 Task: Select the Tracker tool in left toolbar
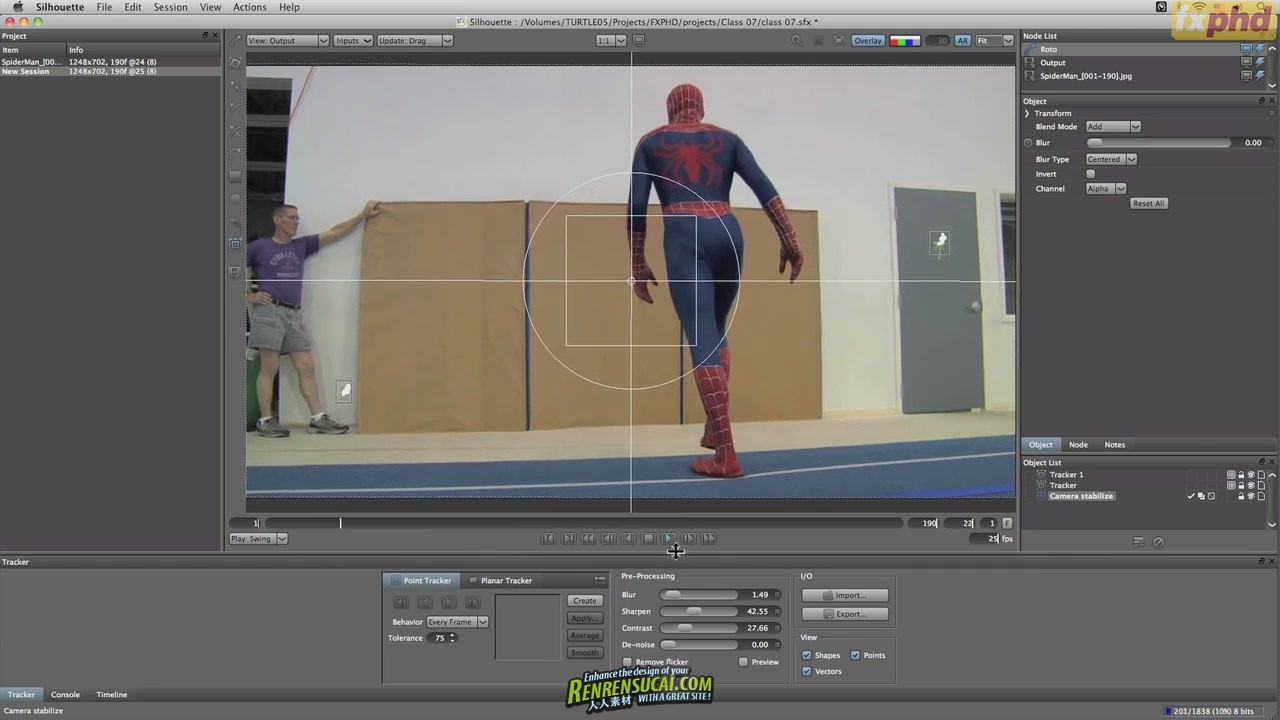tap(236, 243)
